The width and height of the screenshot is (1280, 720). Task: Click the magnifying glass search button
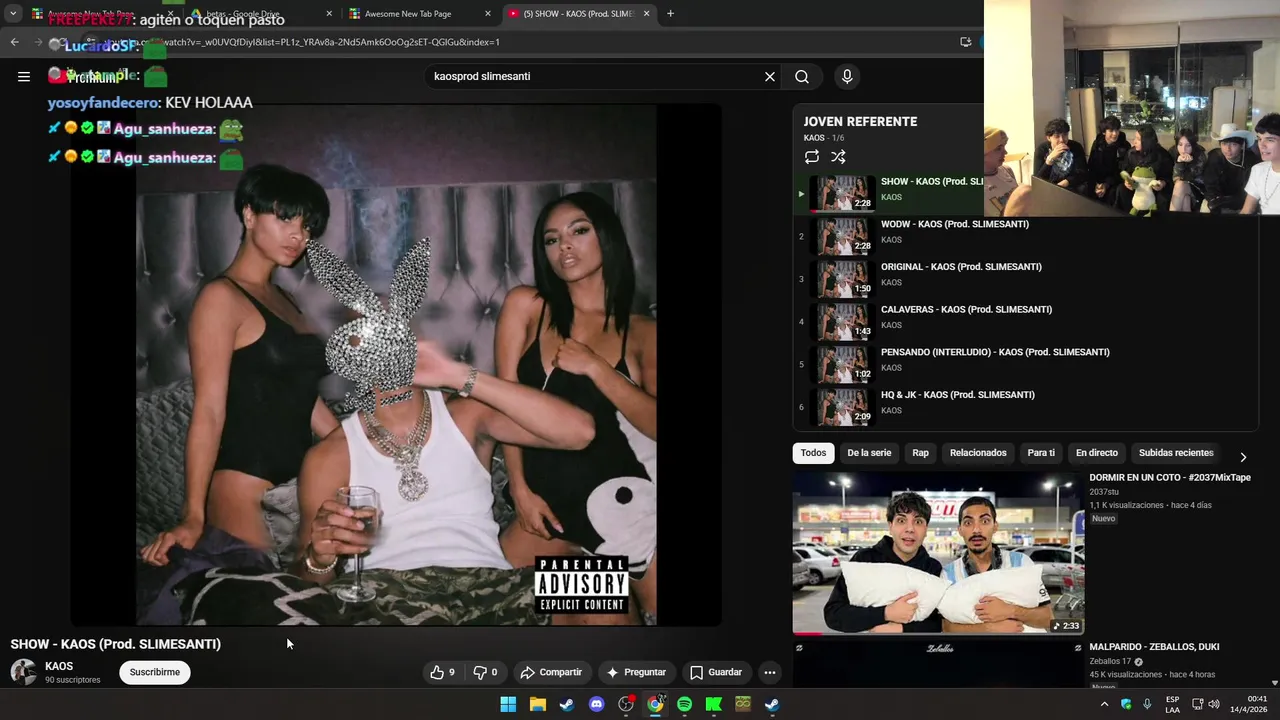pyautogui.click(x=802, y=76)
